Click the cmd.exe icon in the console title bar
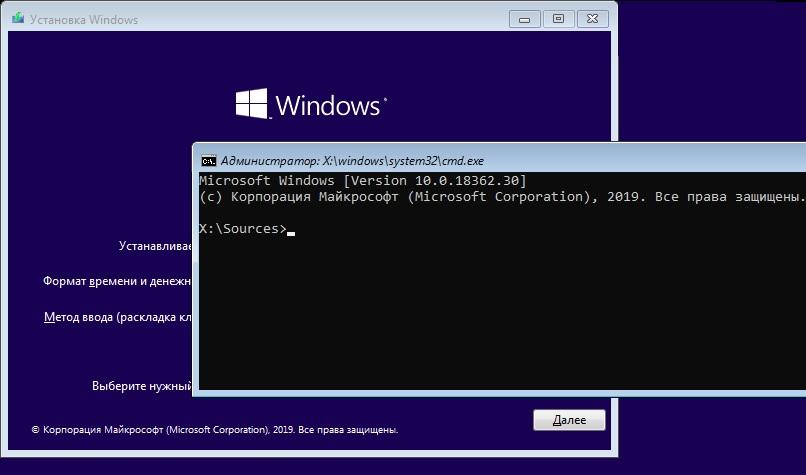This screenshot has width=806, height=475. pos(208,161)
